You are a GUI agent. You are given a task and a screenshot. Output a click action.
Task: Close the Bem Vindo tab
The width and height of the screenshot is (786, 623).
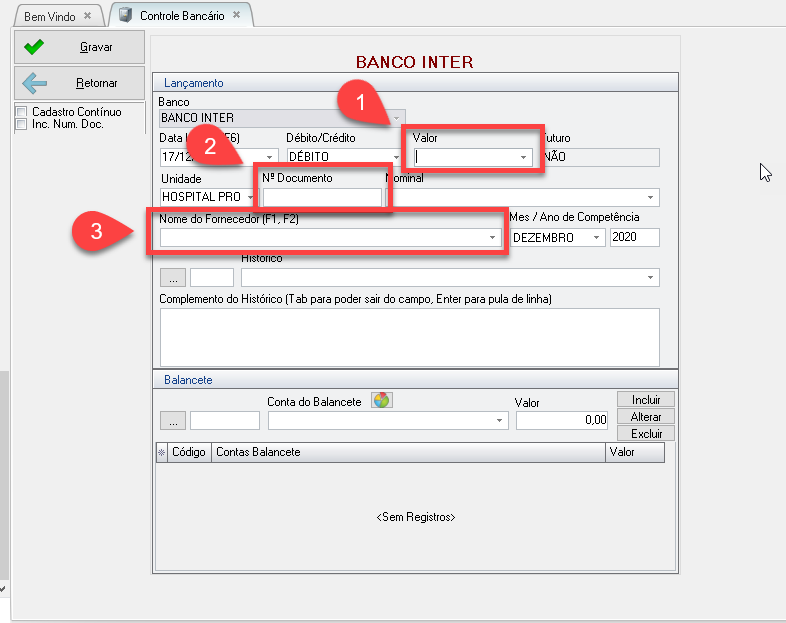[88, 16]
